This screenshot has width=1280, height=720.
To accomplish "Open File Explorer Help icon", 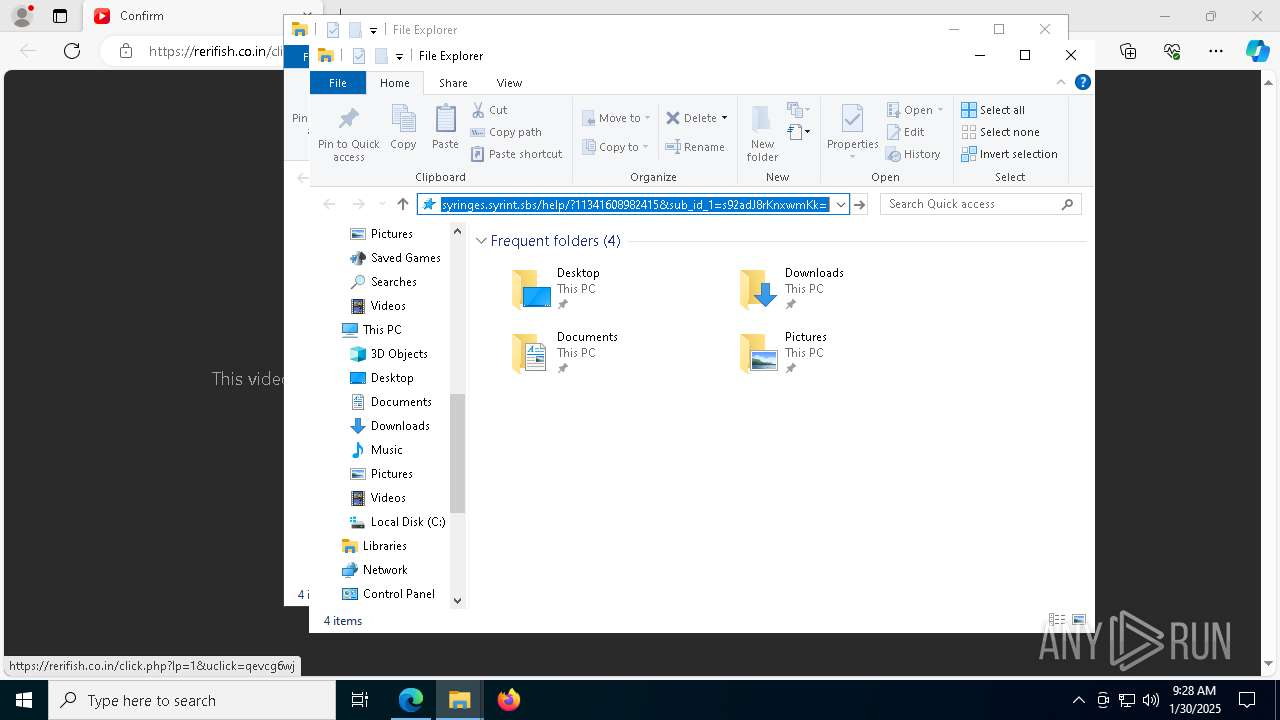I will [x=1082, y=82].
